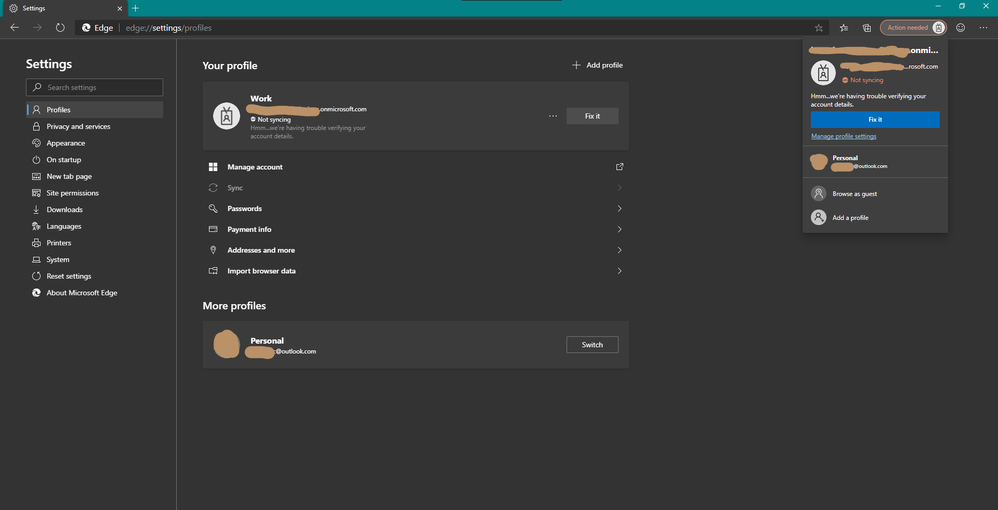Image resolution: width=998 pixels, height=510 pixels.
Task: Click the More profiles heading
Action: click(x=234, y=306)
